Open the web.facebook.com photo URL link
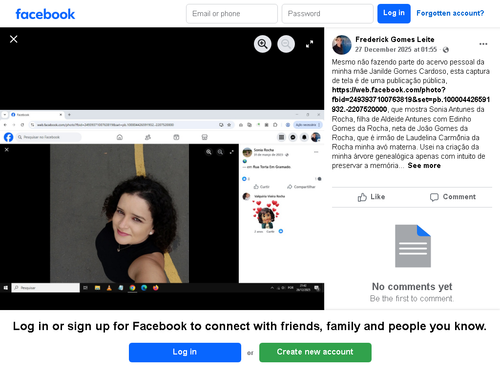The height and width of the screenshot is (375, 500). coord(410,99)
